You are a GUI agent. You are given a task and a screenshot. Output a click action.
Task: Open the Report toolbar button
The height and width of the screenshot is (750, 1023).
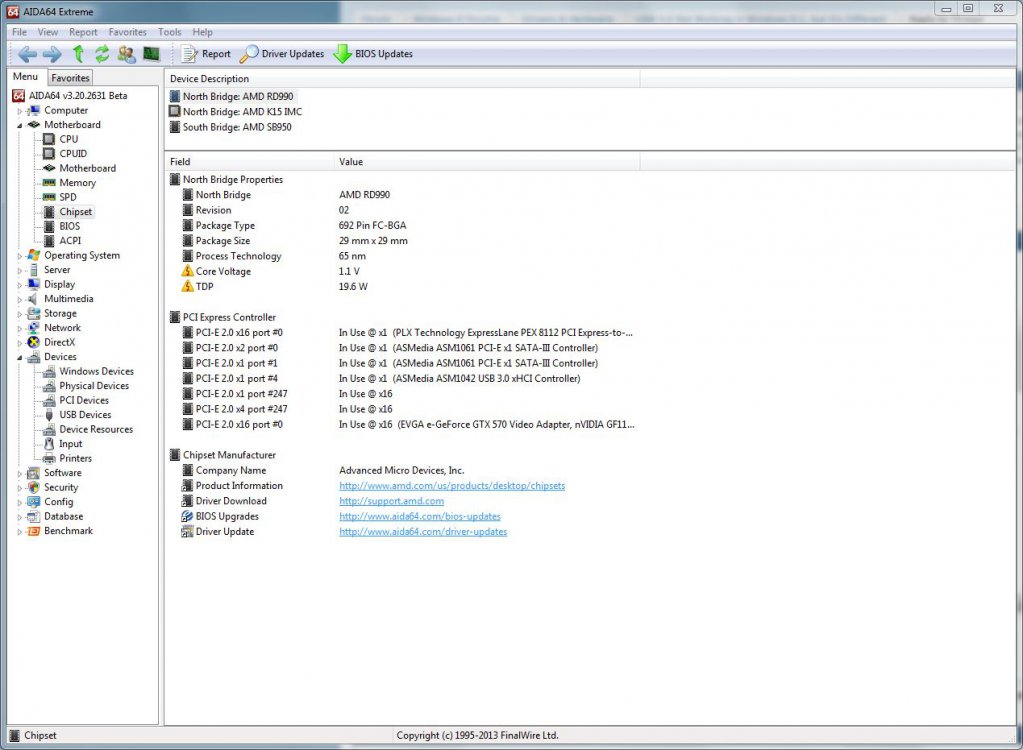pyautogui.click(x=206, y=54)
